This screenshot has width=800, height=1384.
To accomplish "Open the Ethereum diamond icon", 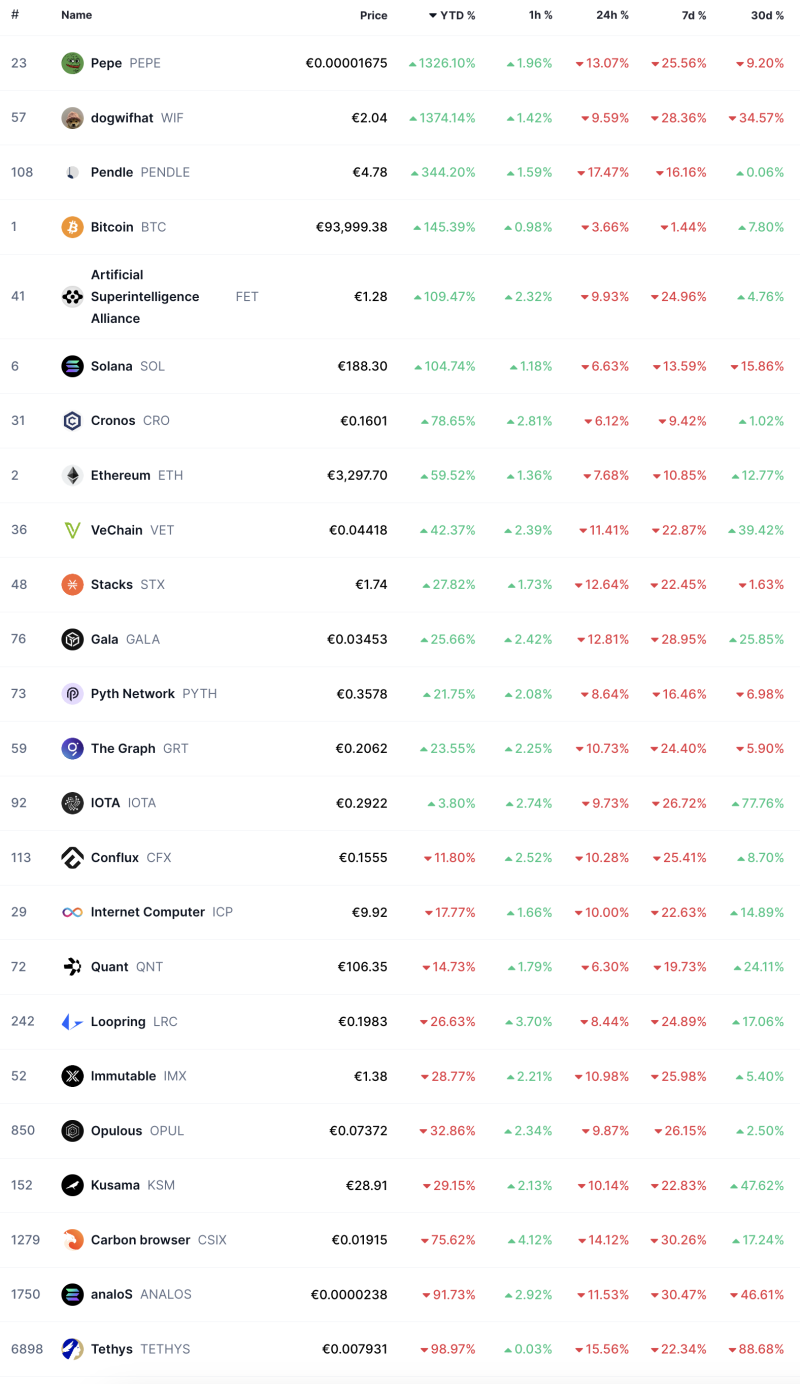I will 72,476.
